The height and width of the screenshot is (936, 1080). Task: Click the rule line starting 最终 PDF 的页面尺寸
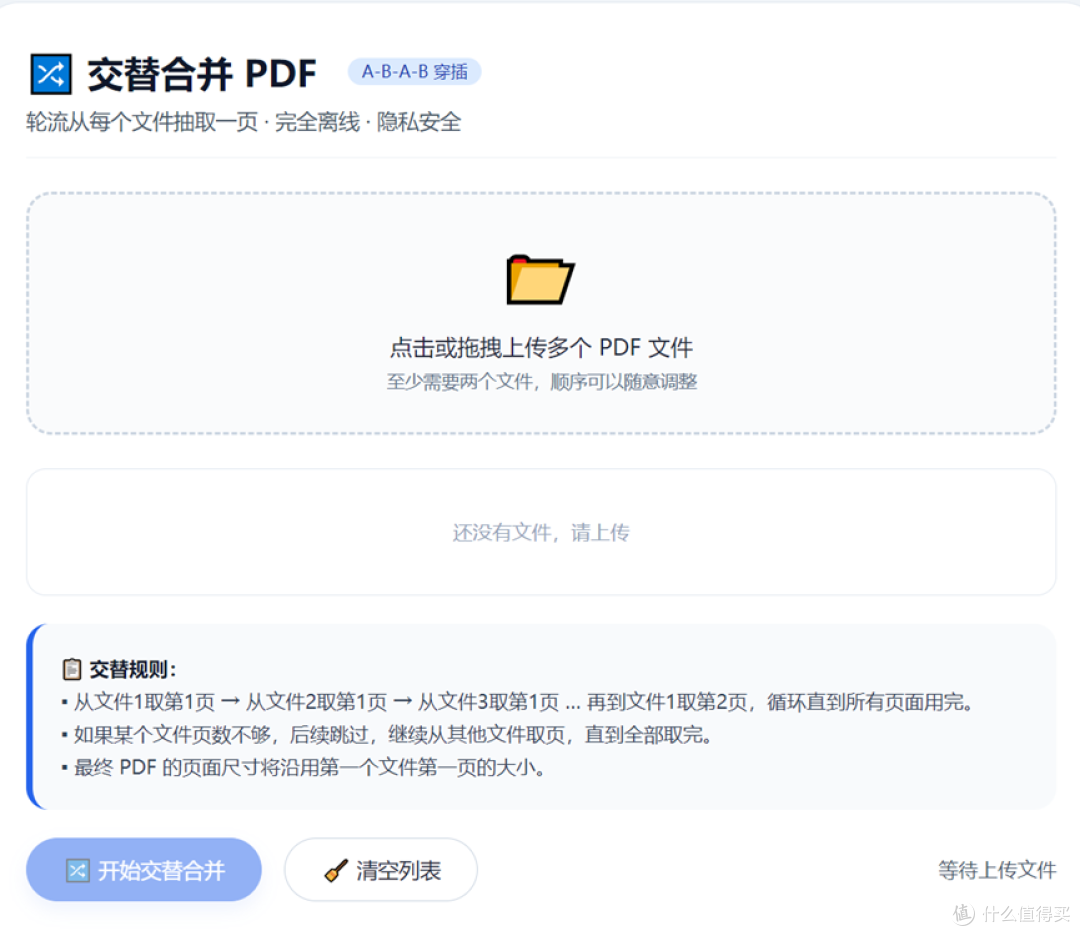[303, 767]
